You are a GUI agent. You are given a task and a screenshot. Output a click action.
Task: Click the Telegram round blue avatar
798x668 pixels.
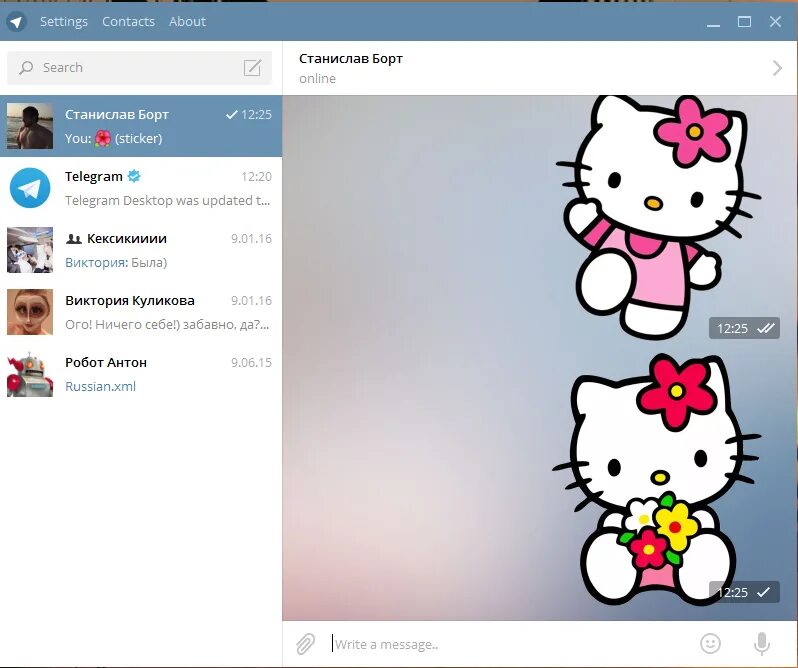coord(30,188)
